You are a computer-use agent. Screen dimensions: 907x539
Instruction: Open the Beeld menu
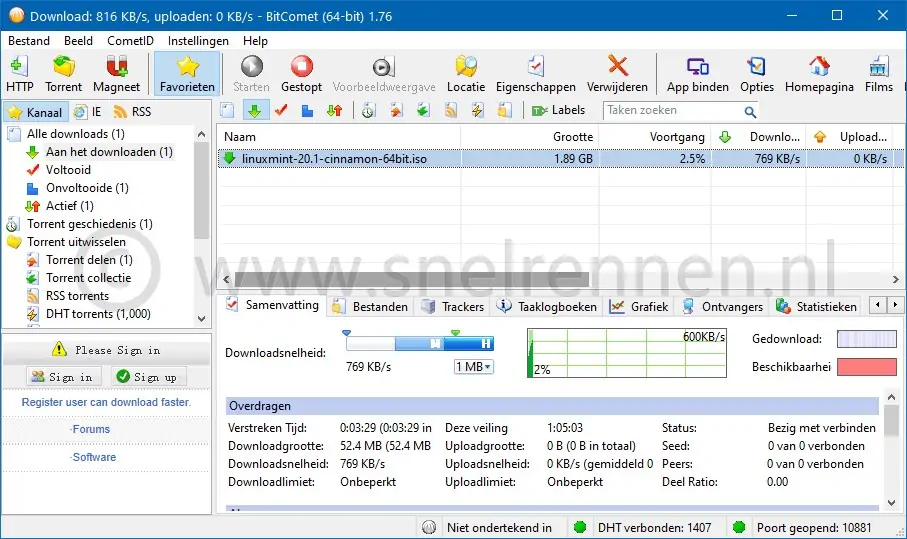pos(78,40)
